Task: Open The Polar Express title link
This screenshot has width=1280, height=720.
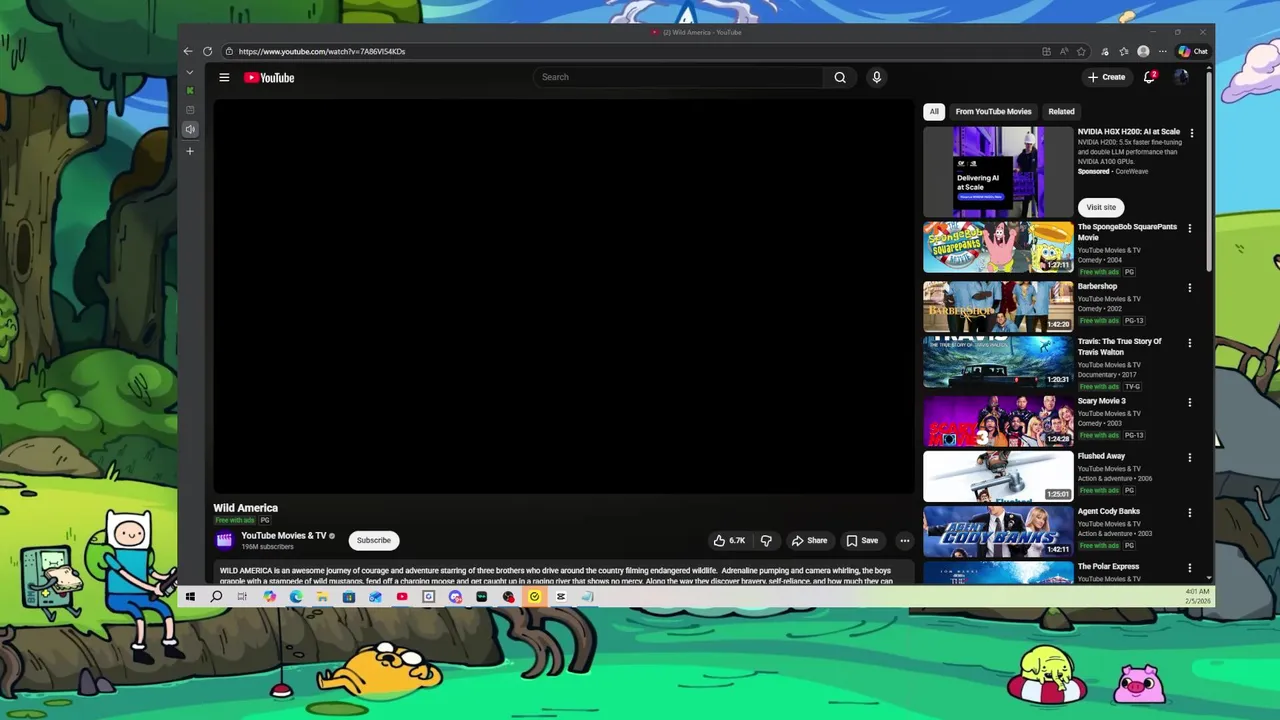Action: [1108, 566]
